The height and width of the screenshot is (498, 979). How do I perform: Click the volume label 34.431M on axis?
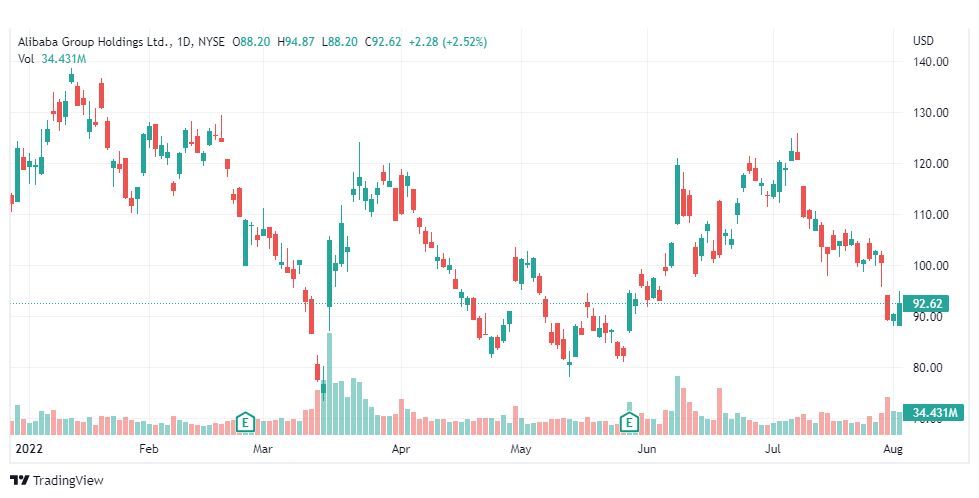(x=934, y=413)
